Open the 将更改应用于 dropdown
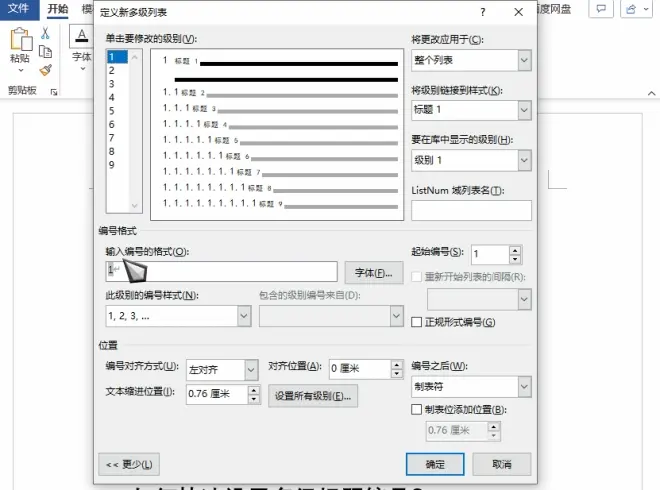Screen dimensions: 660x490 (x=524, y=60)
